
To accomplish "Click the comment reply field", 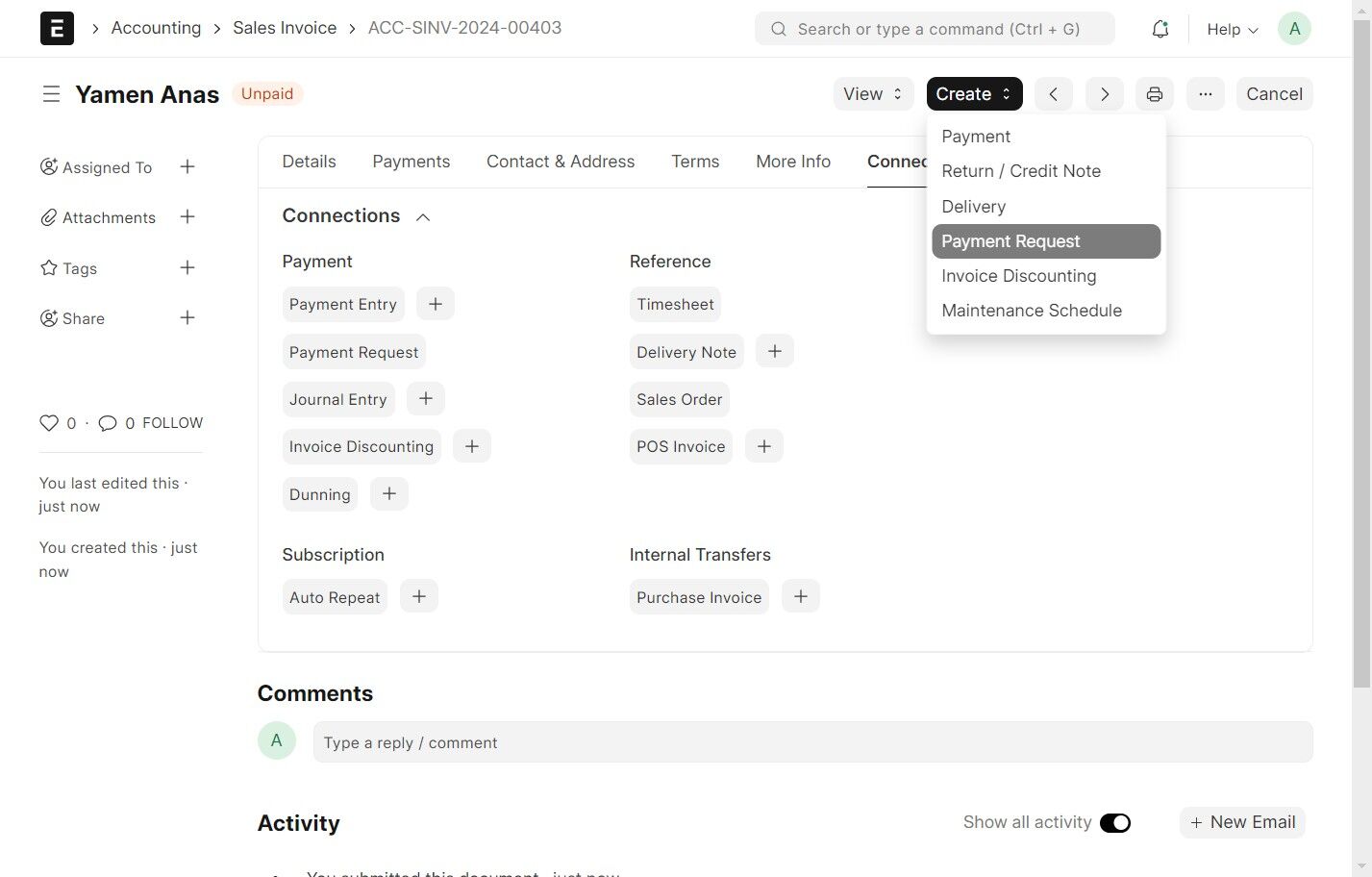I will tap(812, 742).
